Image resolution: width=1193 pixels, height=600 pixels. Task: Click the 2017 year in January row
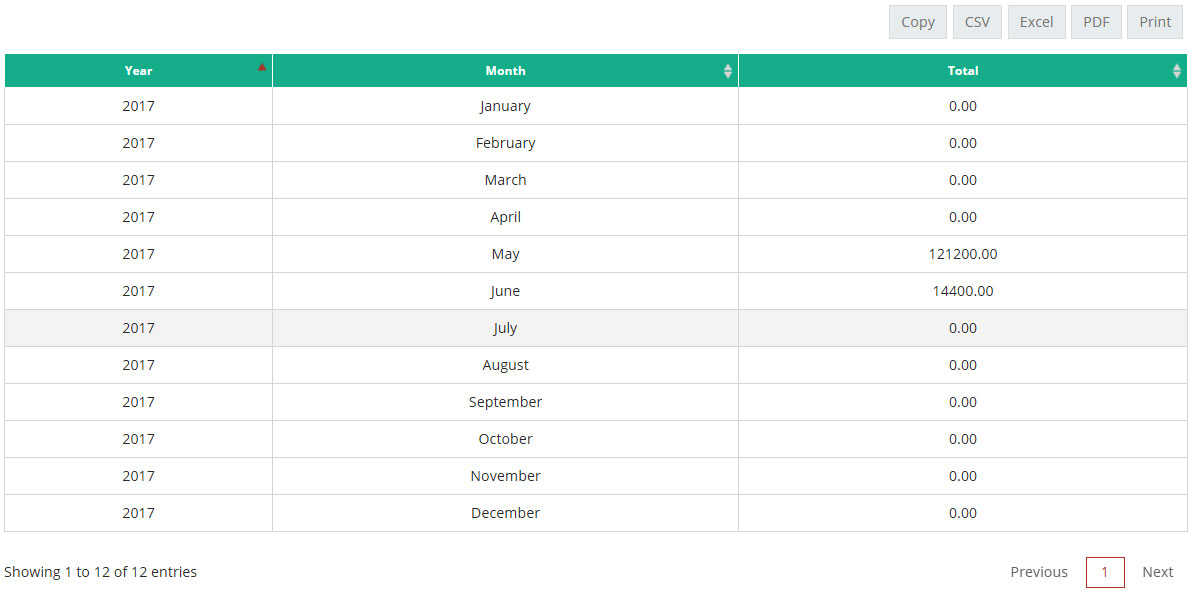[138, 106]
